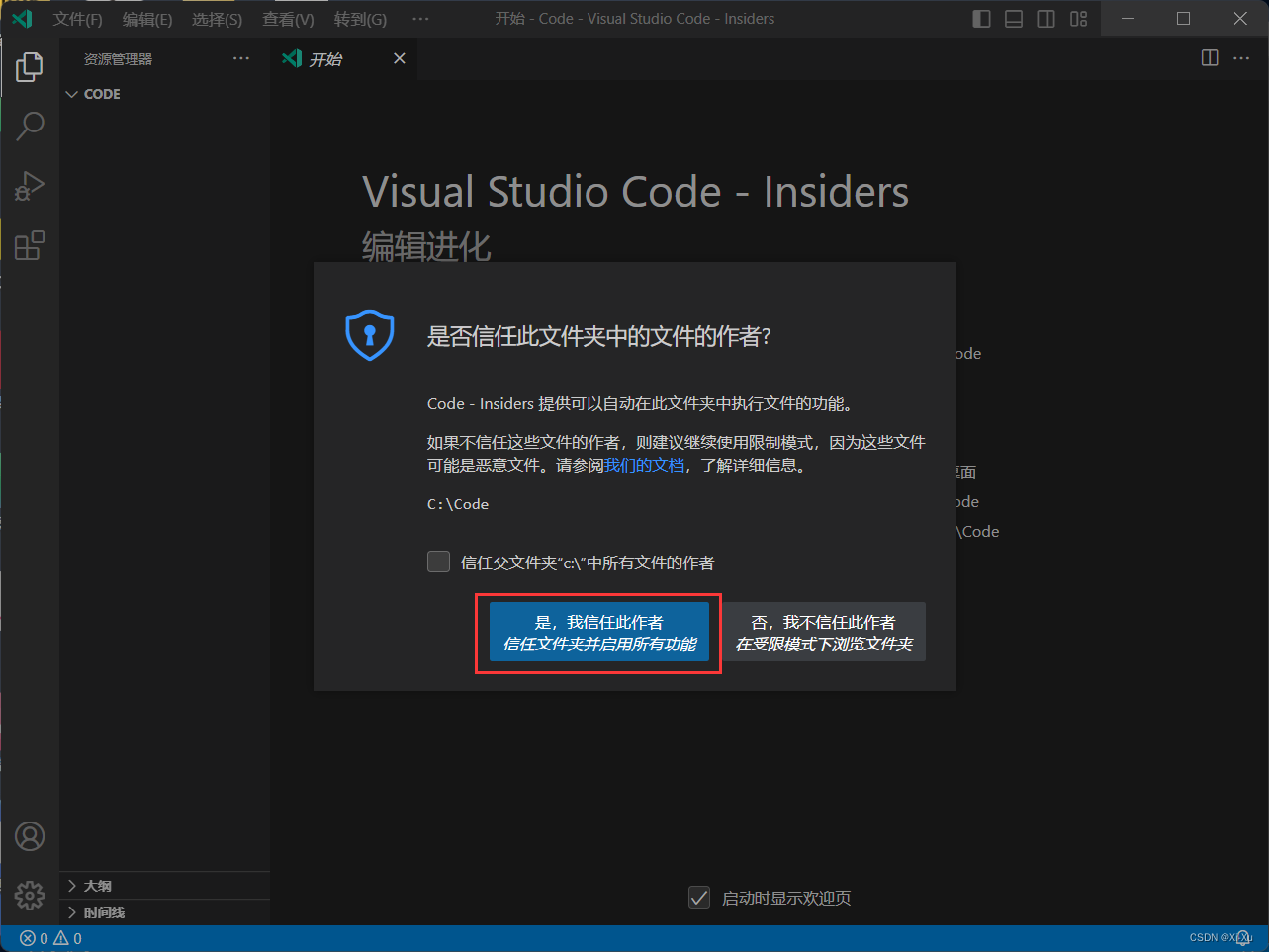Open the Manage gear icon
The width and height of the screenshot is (1269, 952).
click(x=30, y=895)
